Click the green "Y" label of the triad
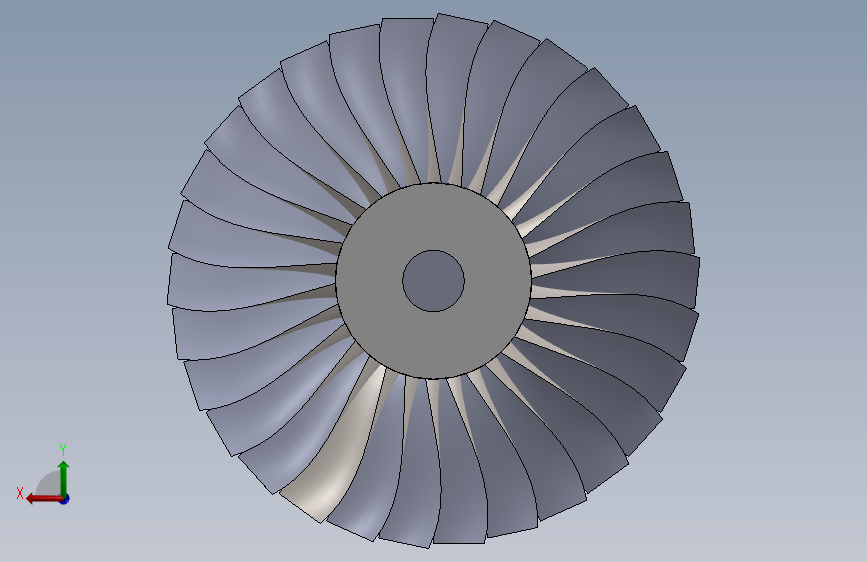867x562 pixels. (x=63, y=450)
